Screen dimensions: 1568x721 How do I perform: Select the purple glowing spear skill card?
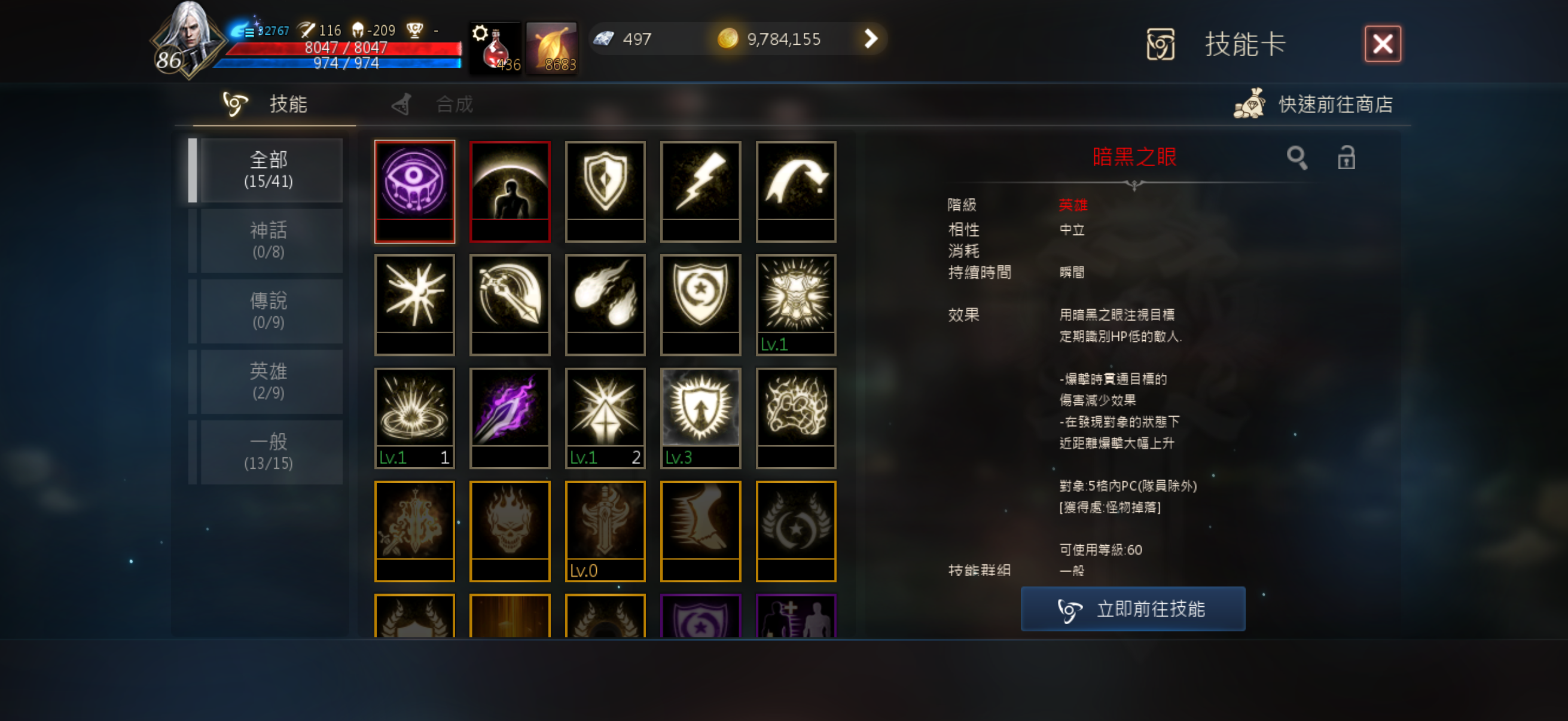coord(510,418)
